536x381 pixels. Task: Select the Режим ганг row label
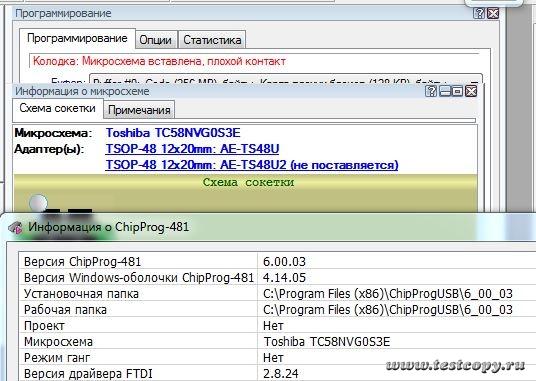pyautogui.click(x=57, y=358)
